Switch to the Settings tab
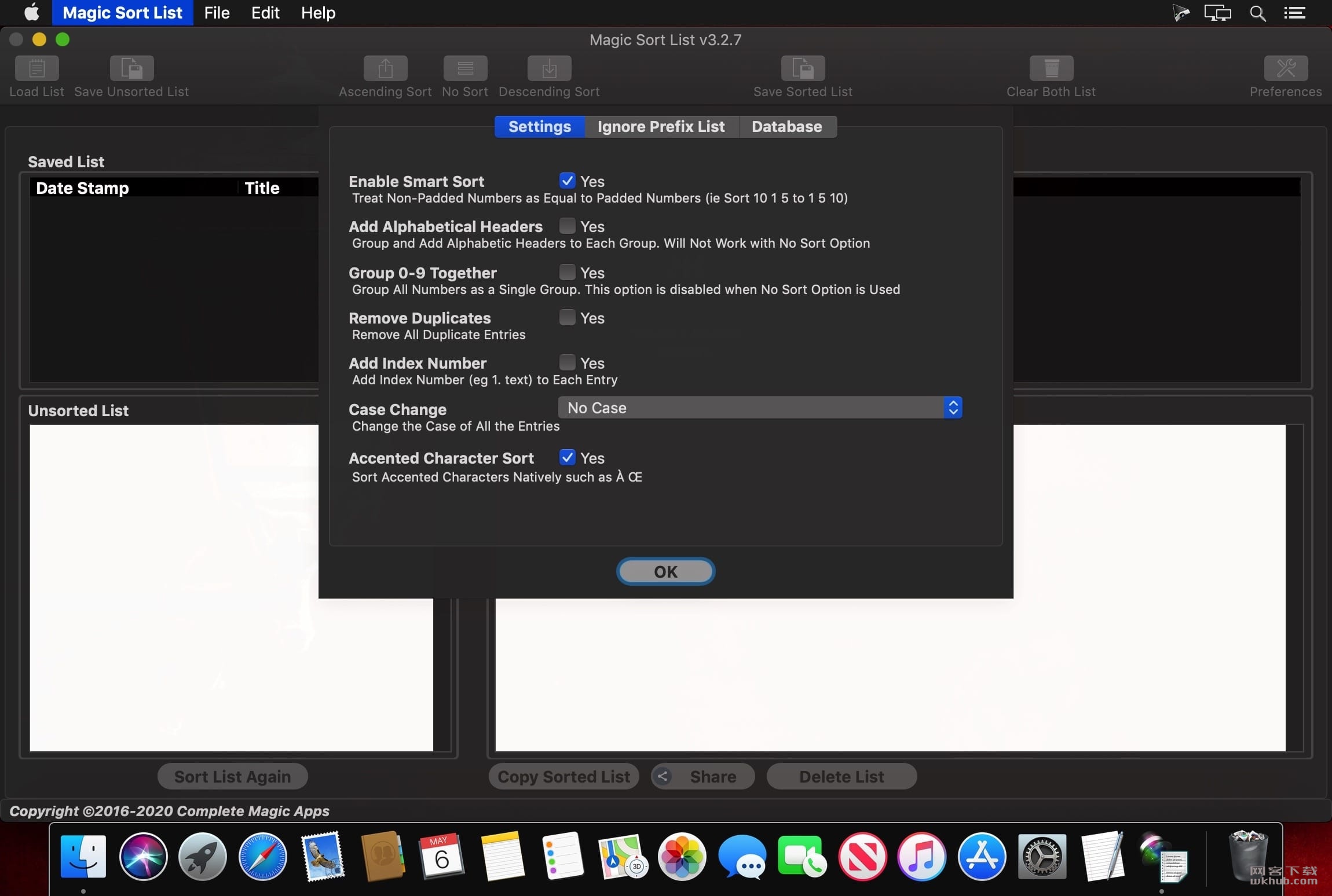 [x=540, y=126]
